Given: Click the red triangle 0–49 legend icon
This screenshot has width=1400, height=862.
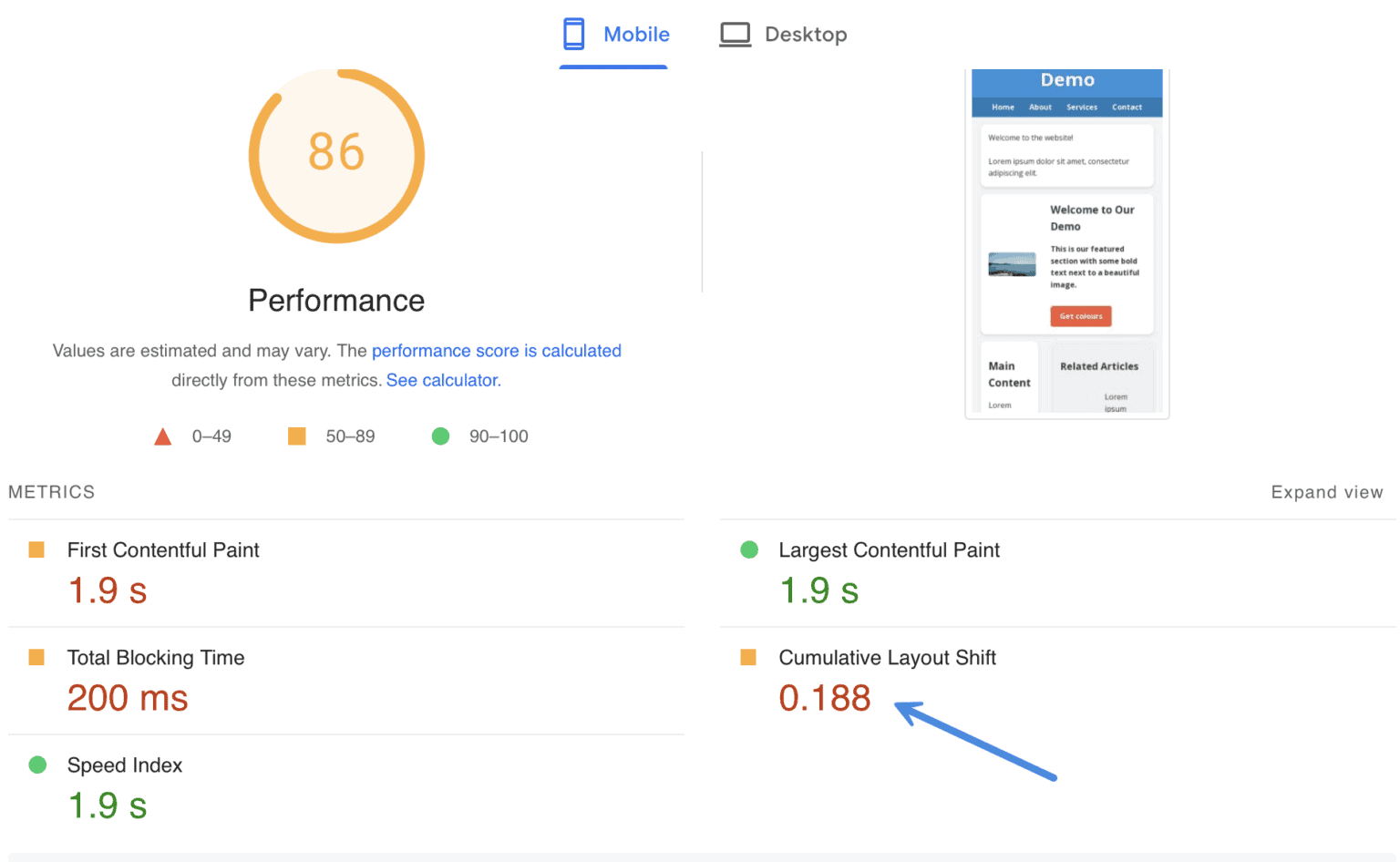Looking at the screenshot, I should [x=162, y=436].
